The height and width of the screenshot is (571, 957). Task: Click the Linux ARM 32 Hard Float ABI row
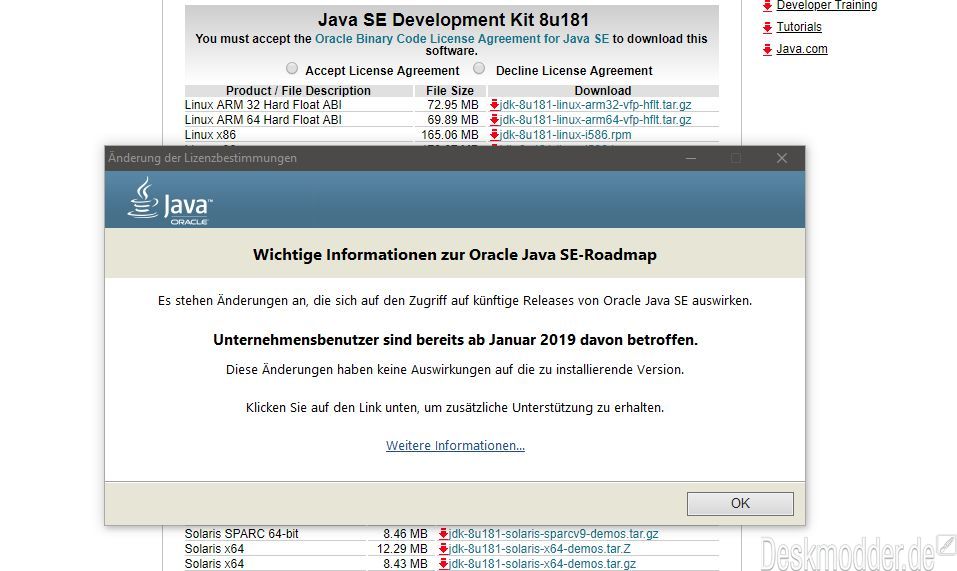[263, 105]
